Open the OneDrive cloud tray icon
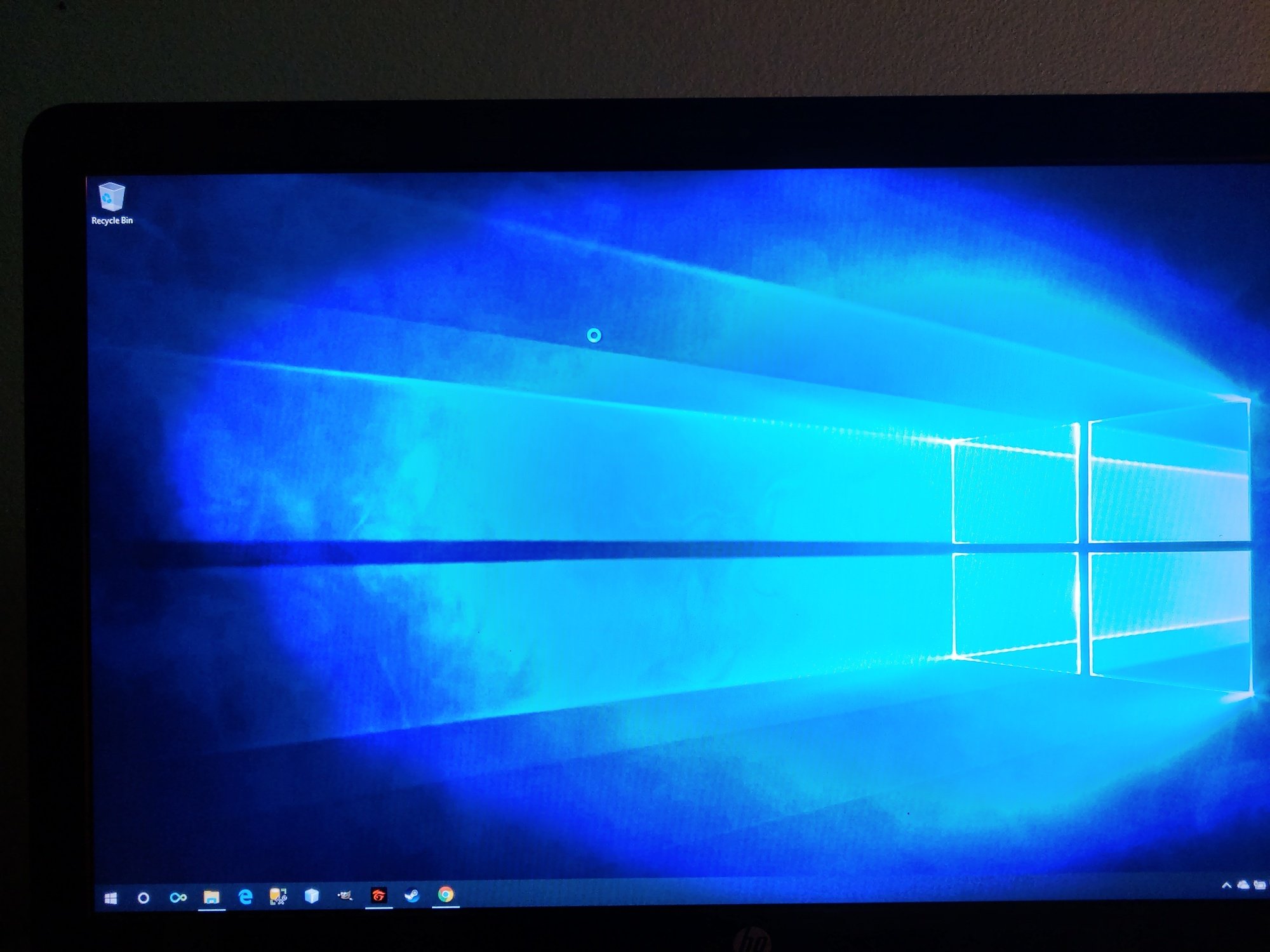 1243,885
